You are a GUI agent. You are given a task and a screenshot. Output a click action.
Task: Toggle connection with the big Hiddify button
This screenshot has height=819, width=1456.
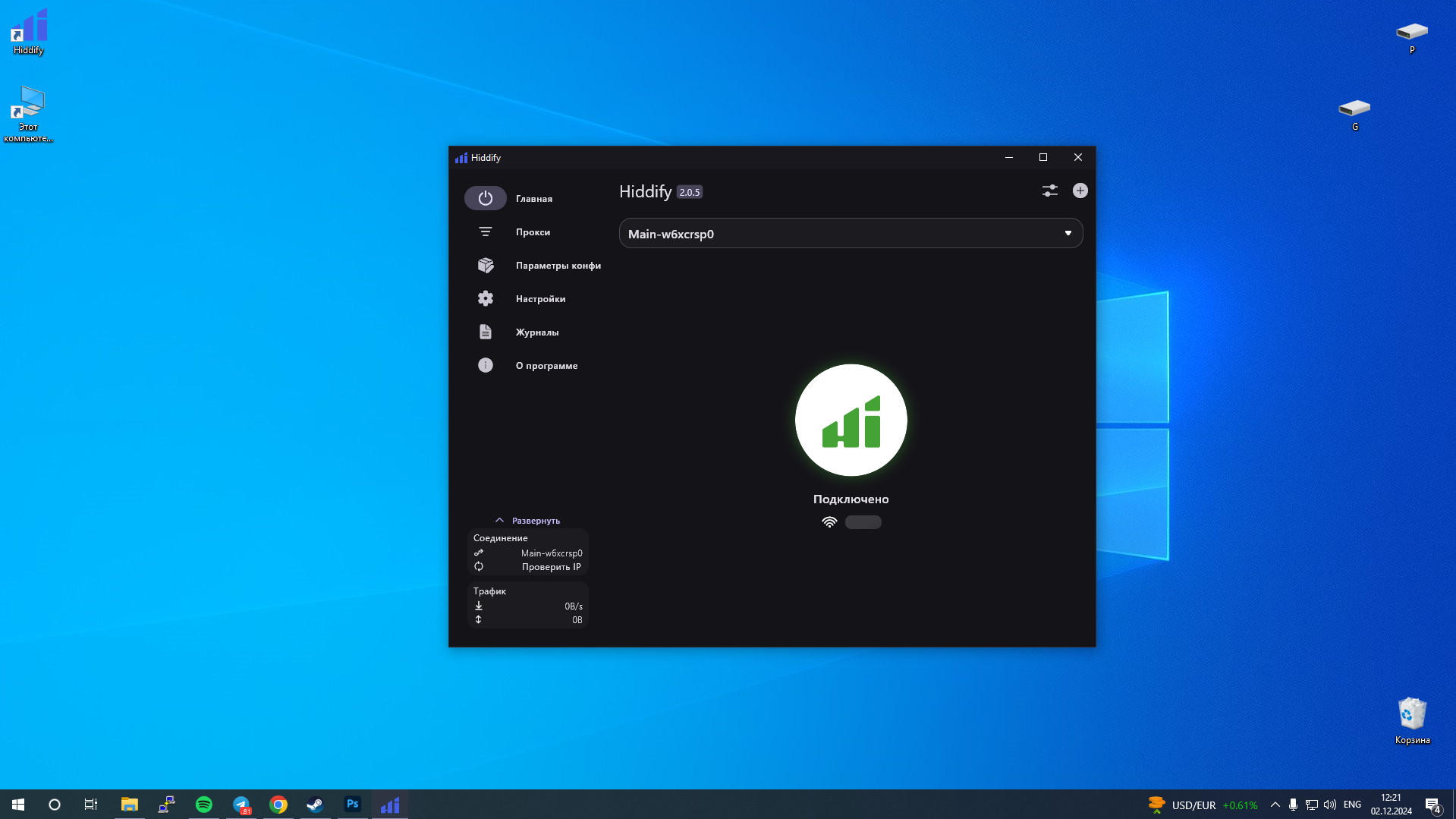pos(851,420)
